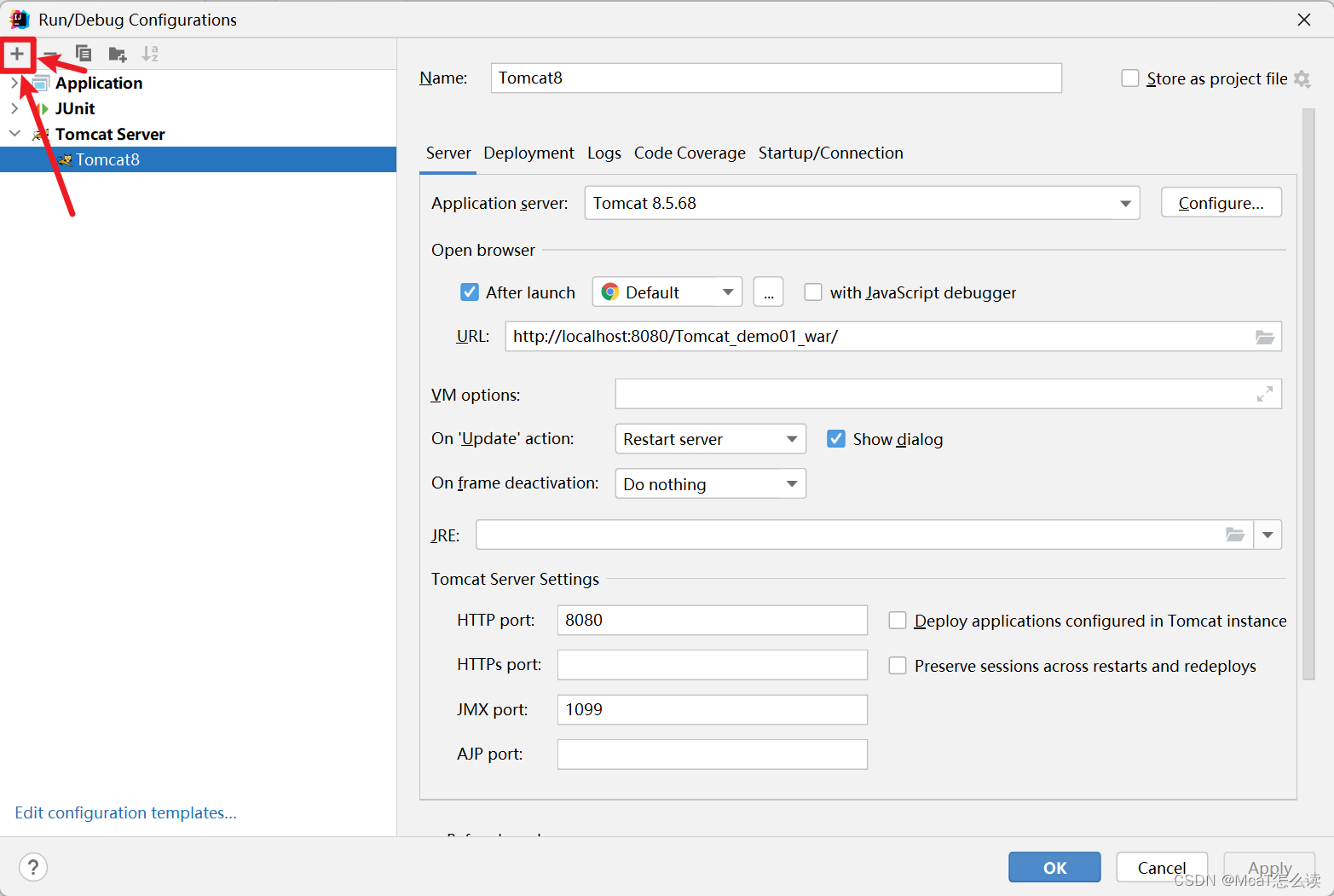Collapse the Tomcat Server tree node
This screenshot has height=896, width=1334.
coord(14,134)
